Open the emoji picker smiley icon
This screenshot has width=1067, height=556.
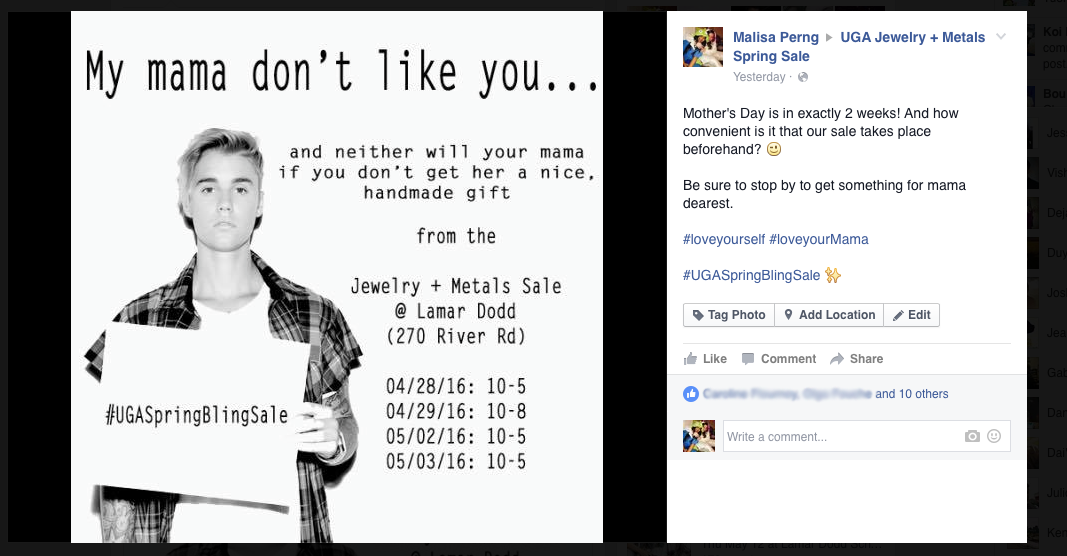[x=994, y=436]
